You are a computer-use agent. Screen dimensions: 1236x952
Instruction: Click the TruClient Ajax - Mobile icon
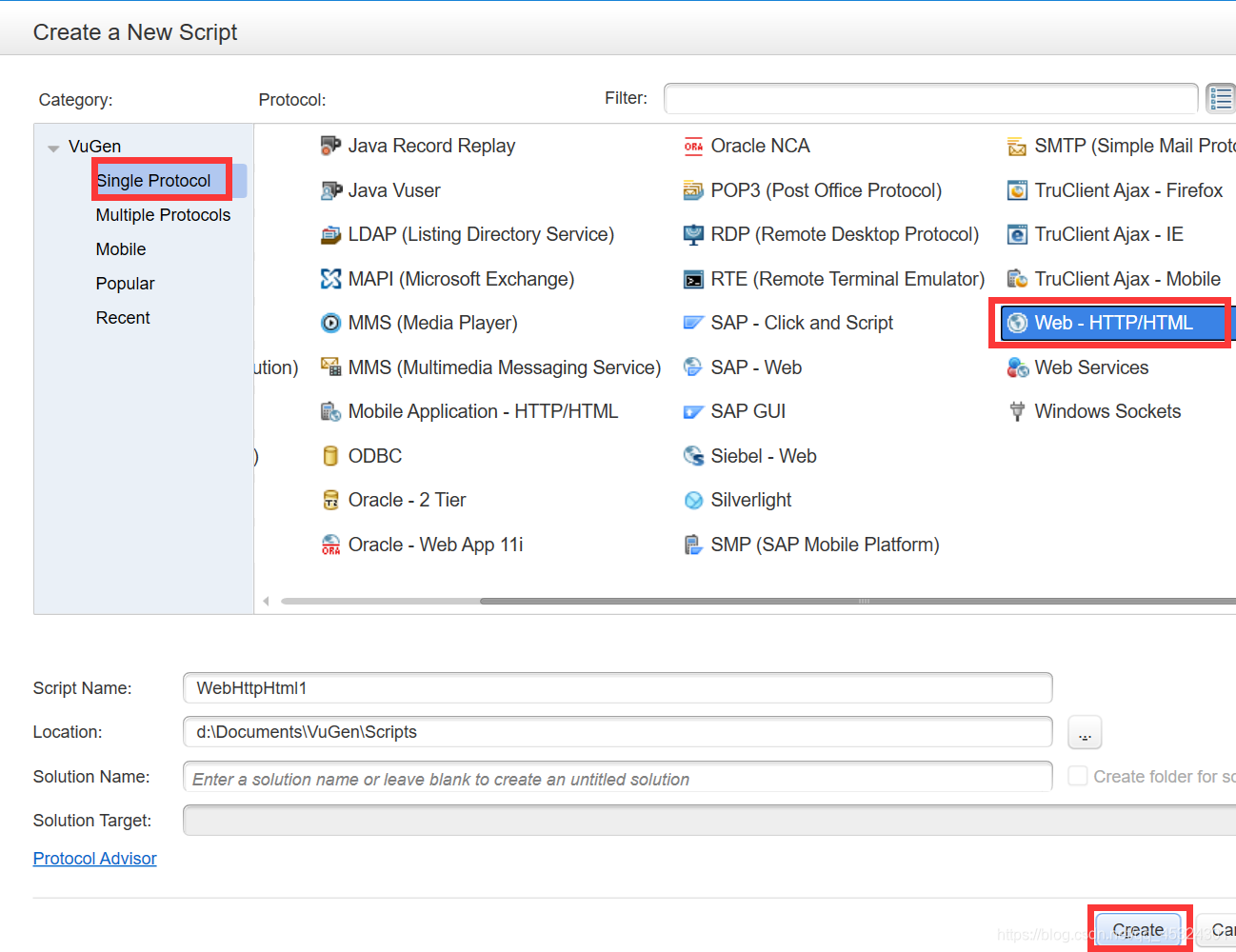tap(1017, 279)
